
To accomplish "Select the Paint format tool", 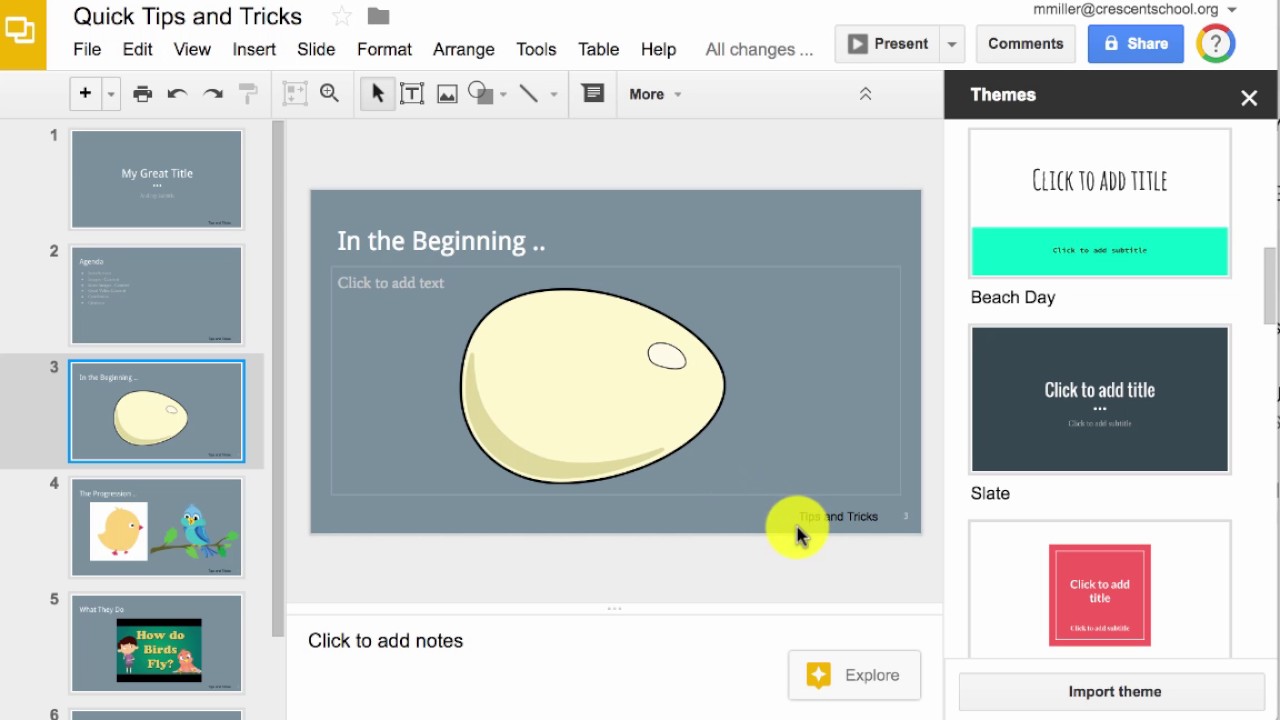I will point(248,94).
